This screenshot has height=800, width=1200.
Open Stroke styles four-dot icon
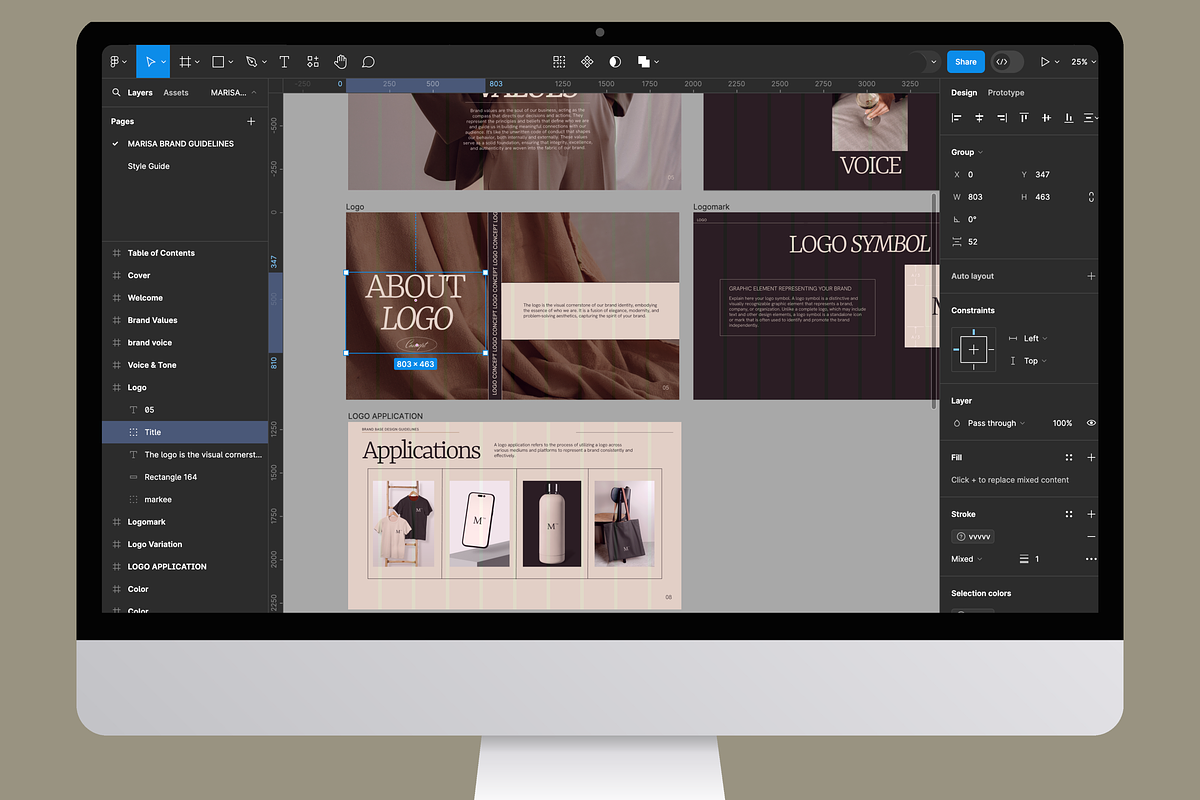pyautogui.click(x=1069, y=514)
